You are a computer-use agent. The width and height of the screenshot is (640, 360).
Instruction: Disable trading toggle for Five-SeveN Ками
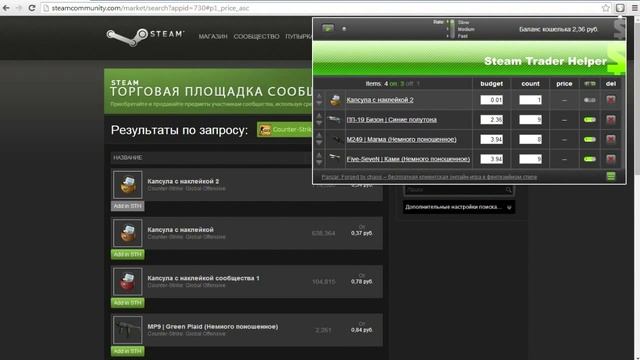[x=589, y=159]
